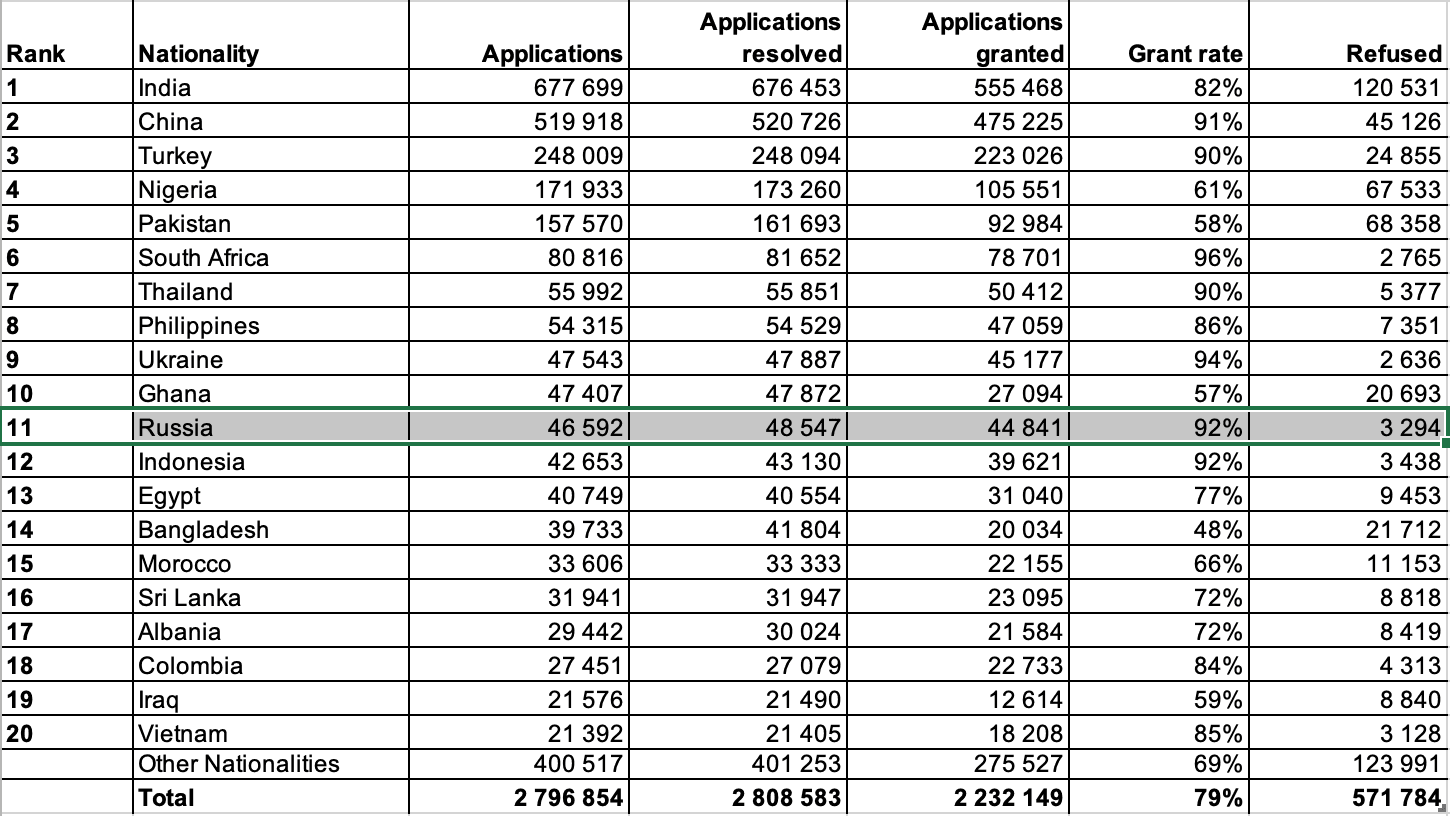Screen dimensions: 1450x816
Task: Click Bangladesh's 48% grant rate cell
Action: click(x=1158, y=530)
